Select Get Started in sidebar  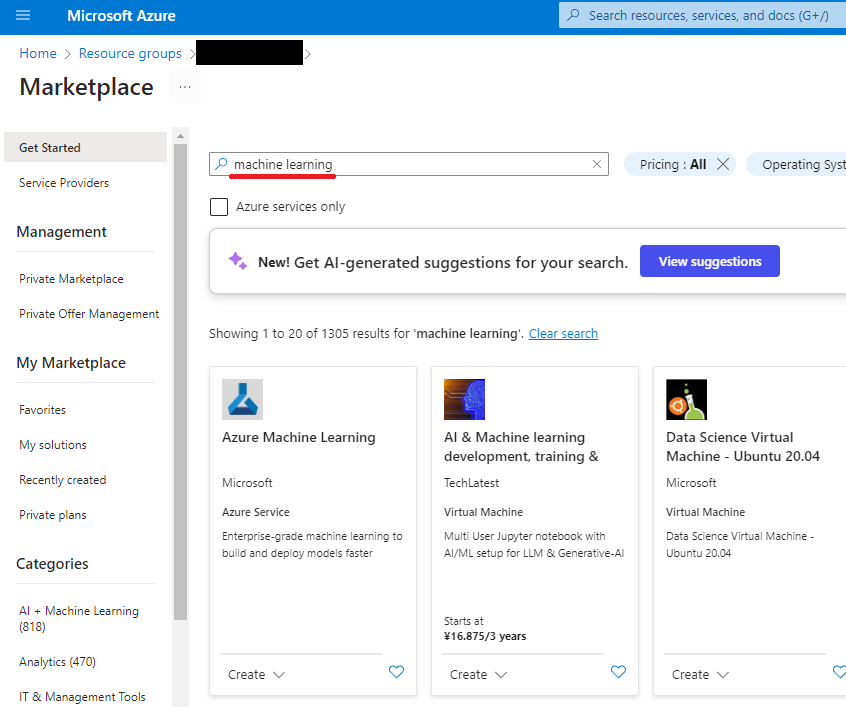[x=85, y=147]
